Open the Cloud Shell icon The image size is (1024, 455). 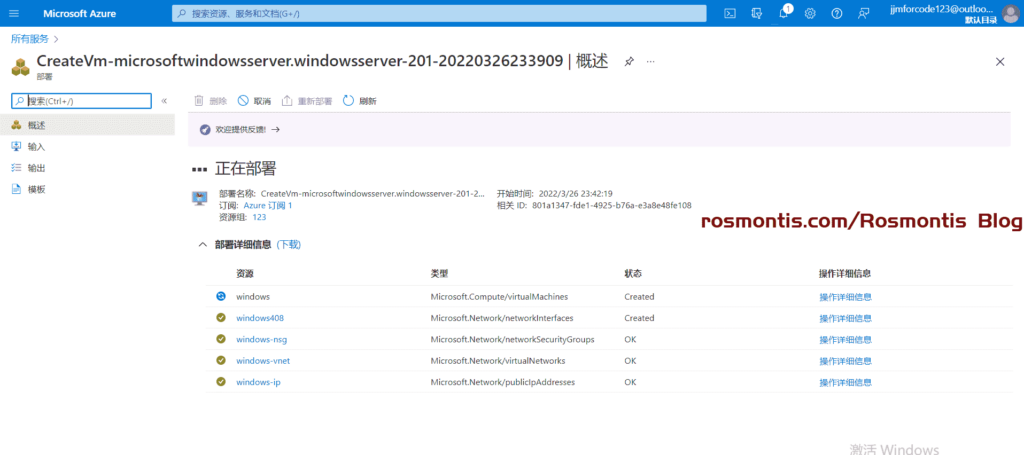731,13
